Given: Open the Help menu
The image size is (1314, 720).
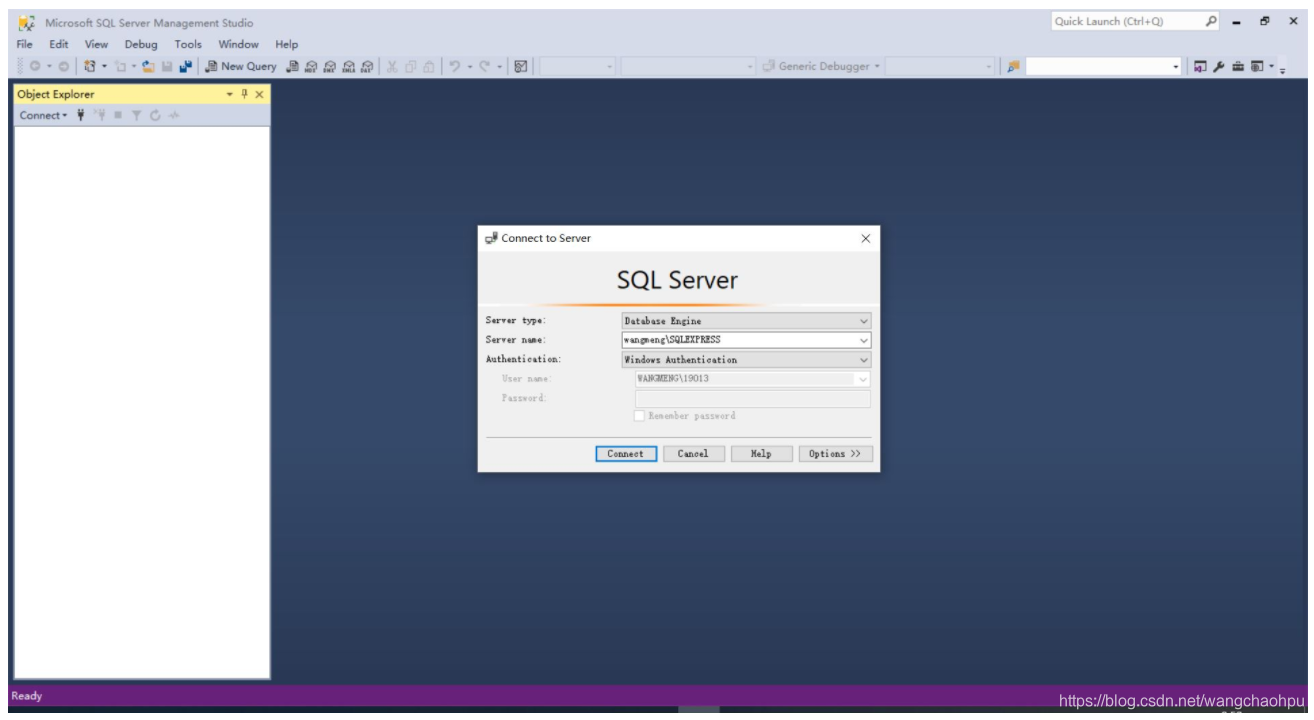Looking at the screenshot, I should click(287, 44).
